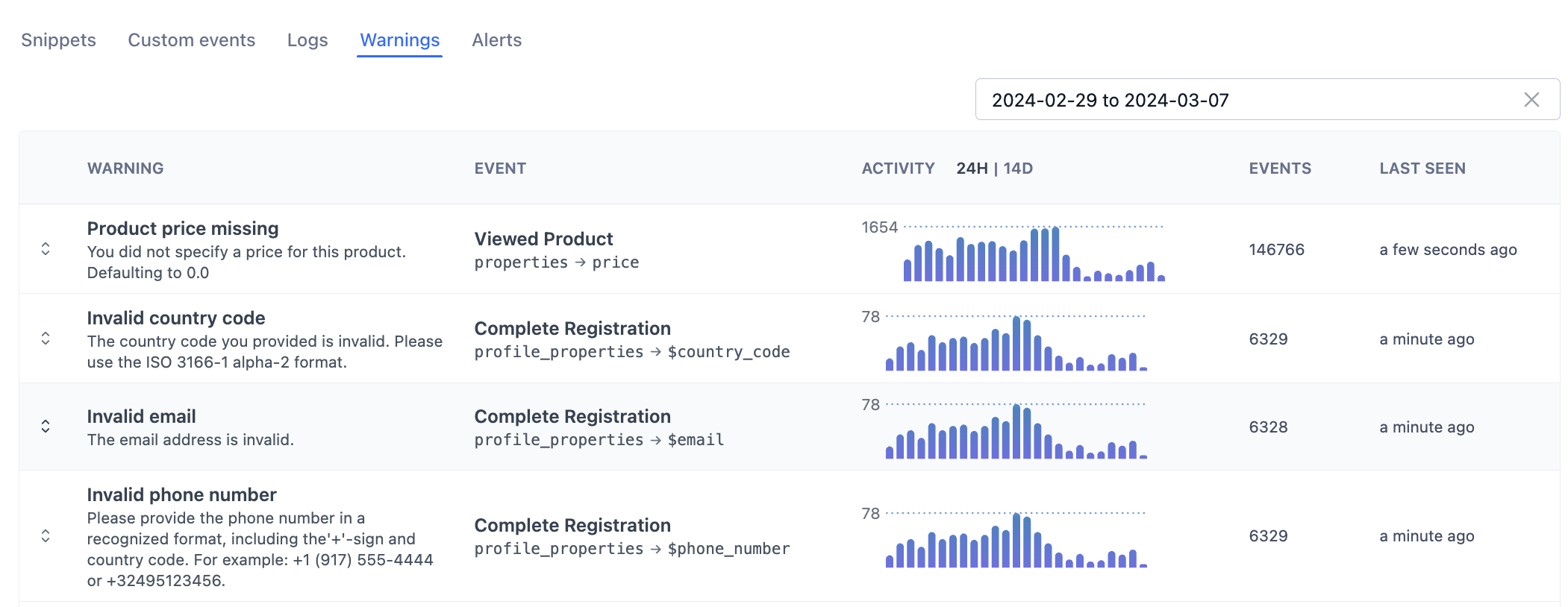This screenshot has height=607, width=1568.
Task: Switch activity chart to 14D view
Action: point(1018,169)
